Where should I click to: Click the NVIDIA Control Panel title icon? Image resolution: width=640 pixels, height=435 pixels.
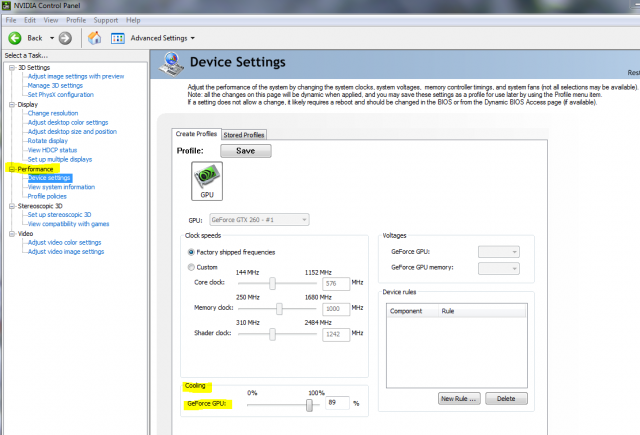pyautogui.click(x=6, y=5)
